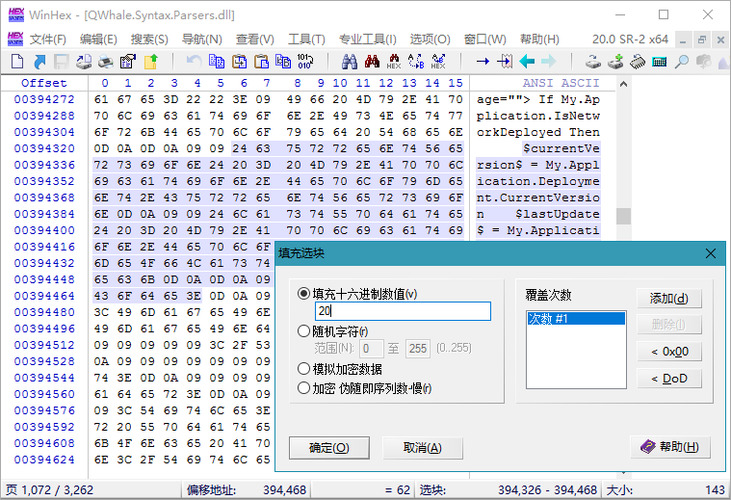Open the Calculator icon in toolbar
Screen dimensions: 731x500
[x=660, y=61]
